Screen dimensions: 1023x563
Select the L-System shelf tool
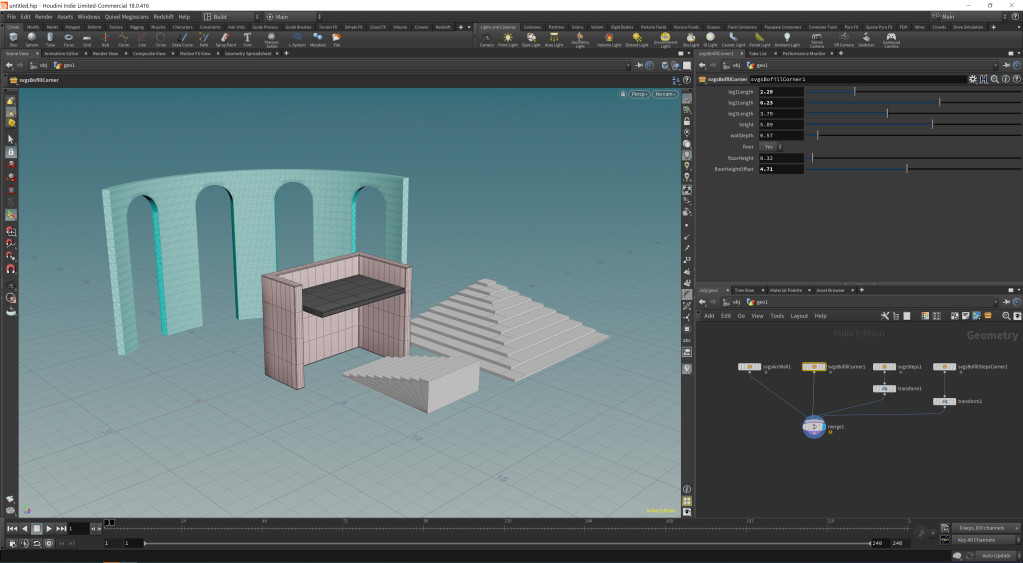click(297, 39)
